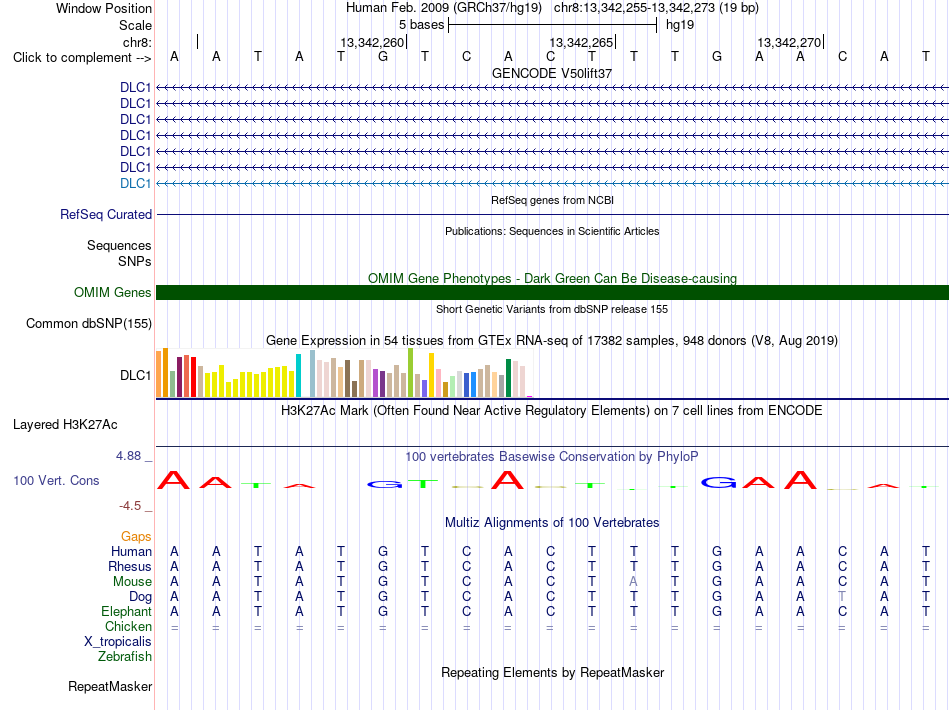The width and height of the screenshot is (950, 710).
Task: Click the faded T mismatch in the Dog row
Action: (x=842, y=597)
